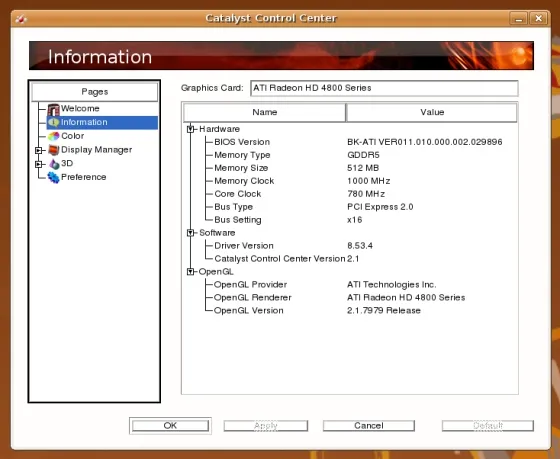560x459 pixels.
Task: Open the Display Manager page
Action: click(96, 150)
